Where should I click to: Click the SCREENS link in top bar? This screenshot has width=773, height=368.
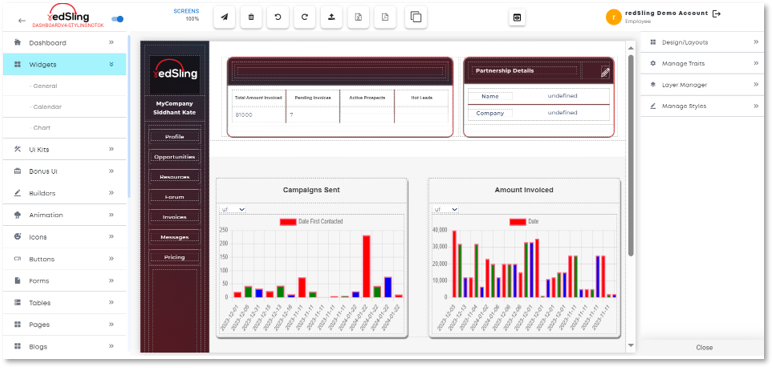pyautogui.click(x=186, y=11)
